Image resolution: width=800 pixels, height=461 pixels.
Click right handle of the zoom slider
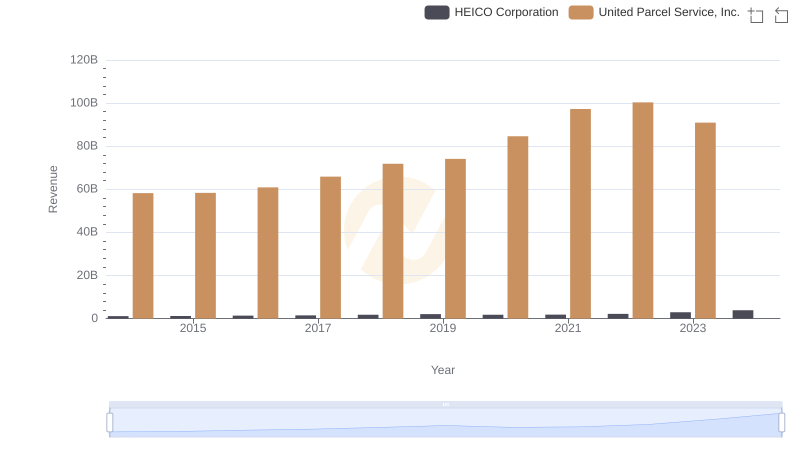tap(782, 423)
